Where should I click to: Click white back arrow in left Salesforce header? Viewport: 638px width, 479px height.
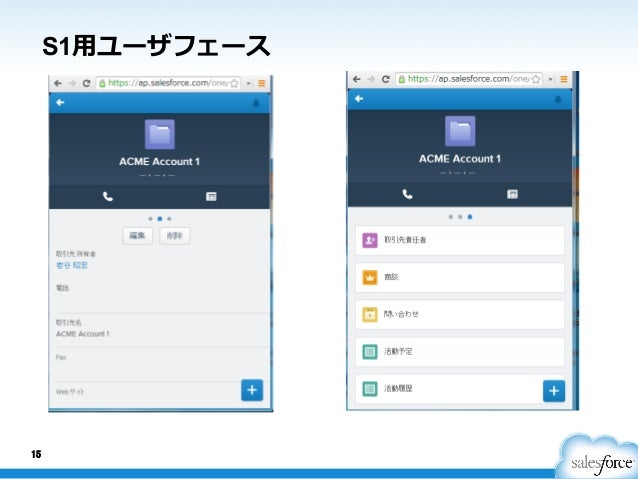click(60, 103)
